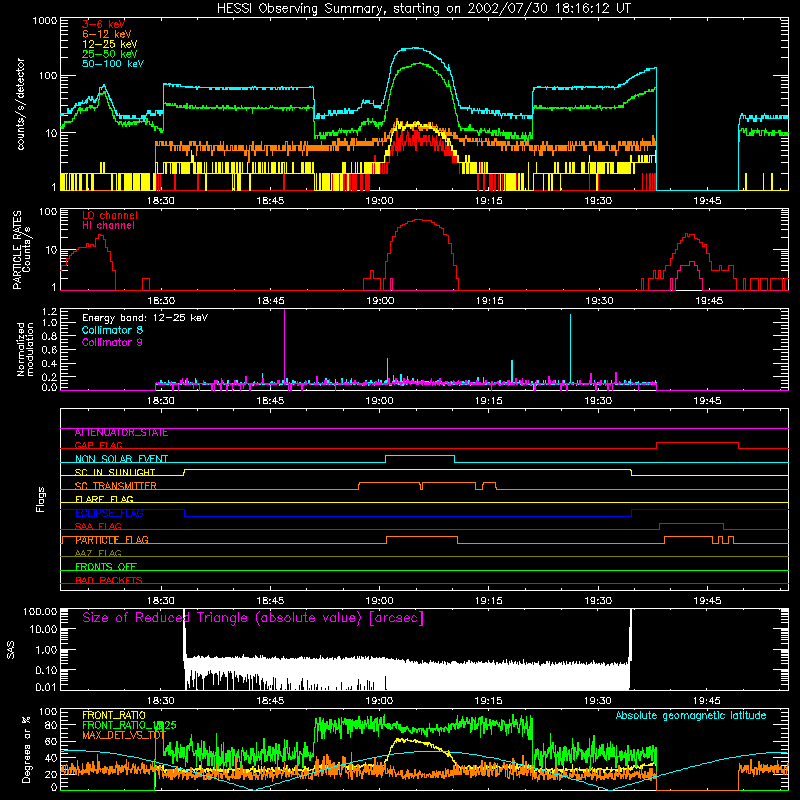This screenshot has width=800, height=800.
Task: Click the raised cyan NON_SOLAR_EVENT step segment
Action: 420,456
